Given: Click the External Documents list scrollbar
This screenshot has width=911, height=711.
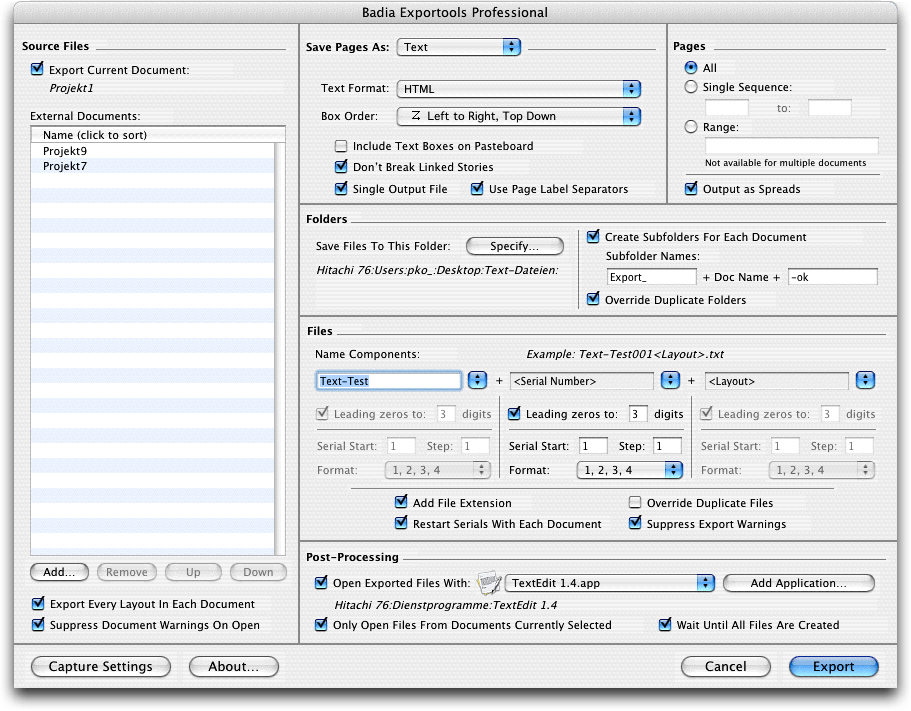Looking at the screenshot, I should coord(279,349).
